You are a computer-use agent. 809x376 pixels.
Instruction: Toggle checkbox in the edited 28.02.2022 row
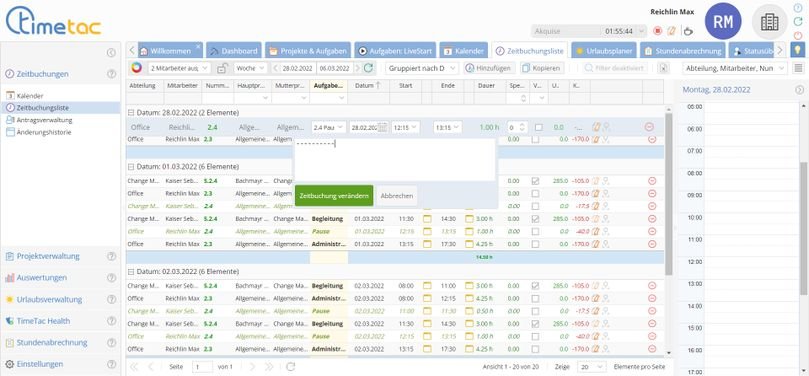(539, 127)
